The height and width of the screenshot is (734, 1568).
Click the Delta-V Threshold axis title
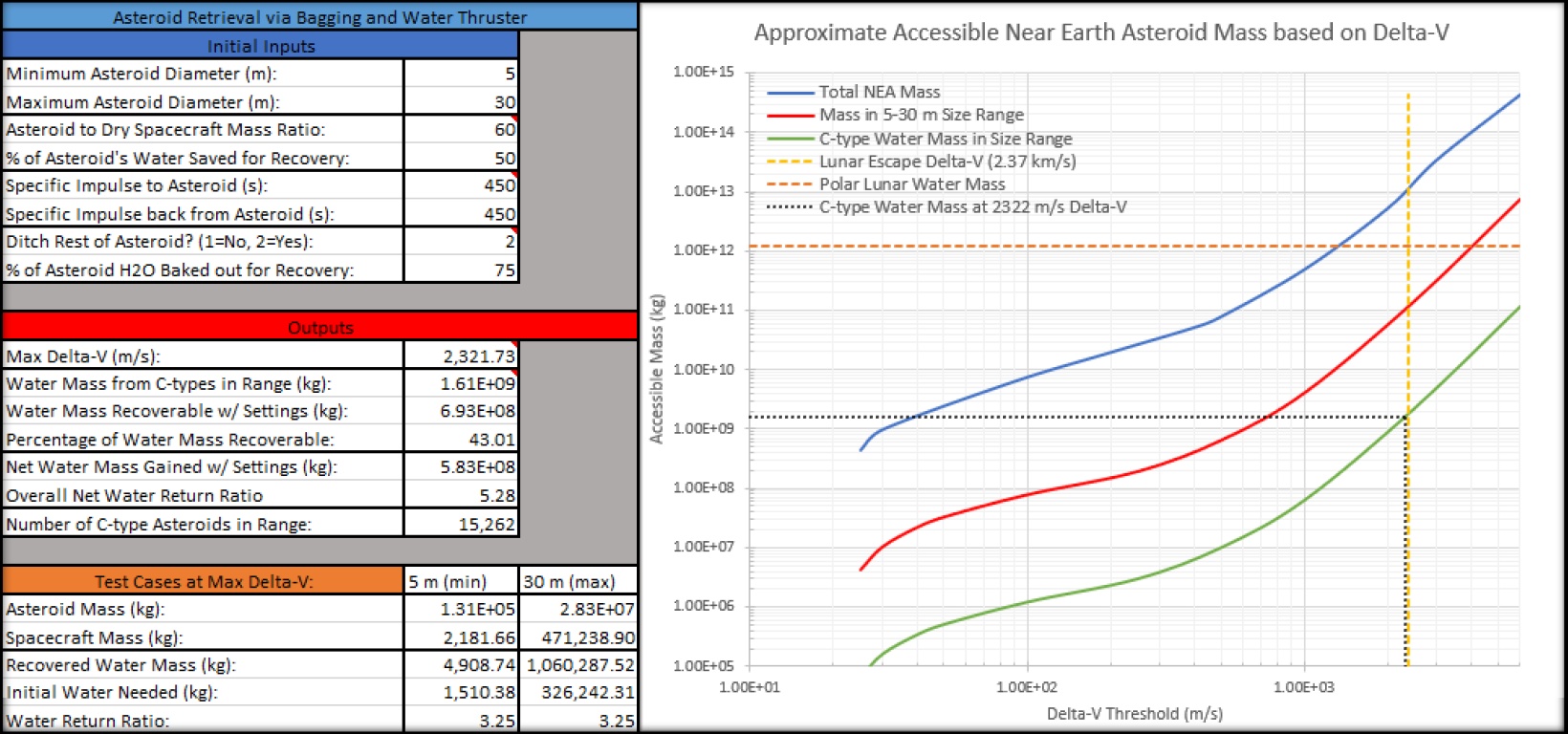(x=1134, y=713)
